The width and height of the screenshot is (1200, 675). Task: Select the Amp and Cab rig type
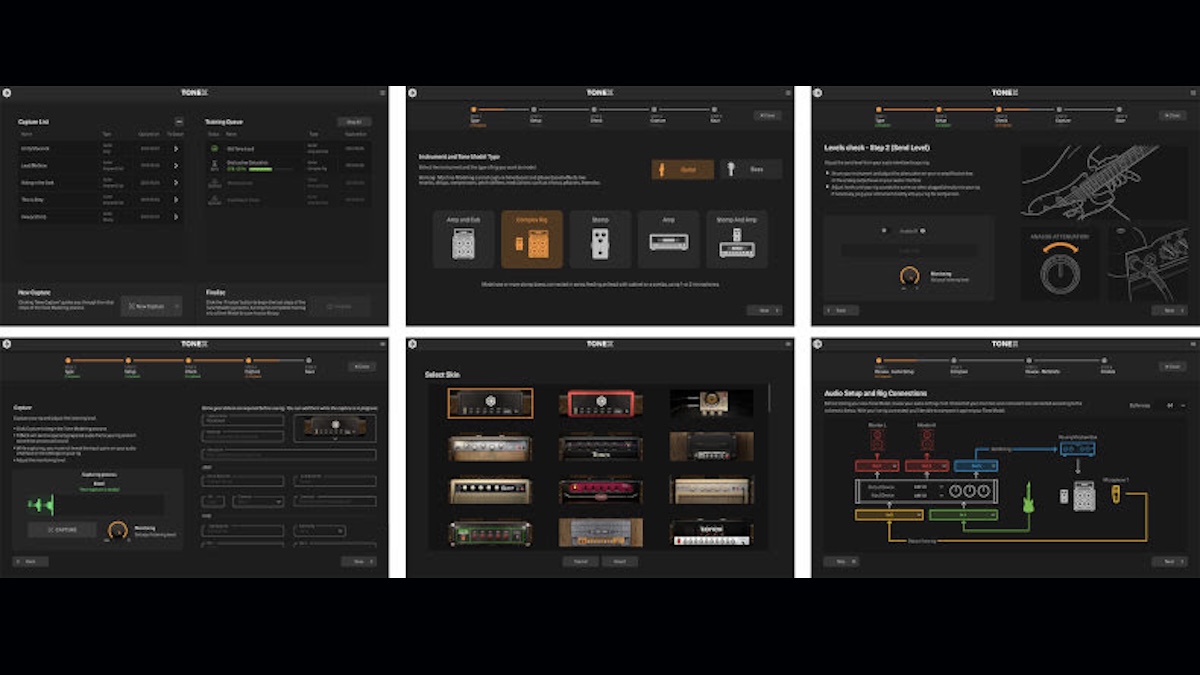click(463, 239)
